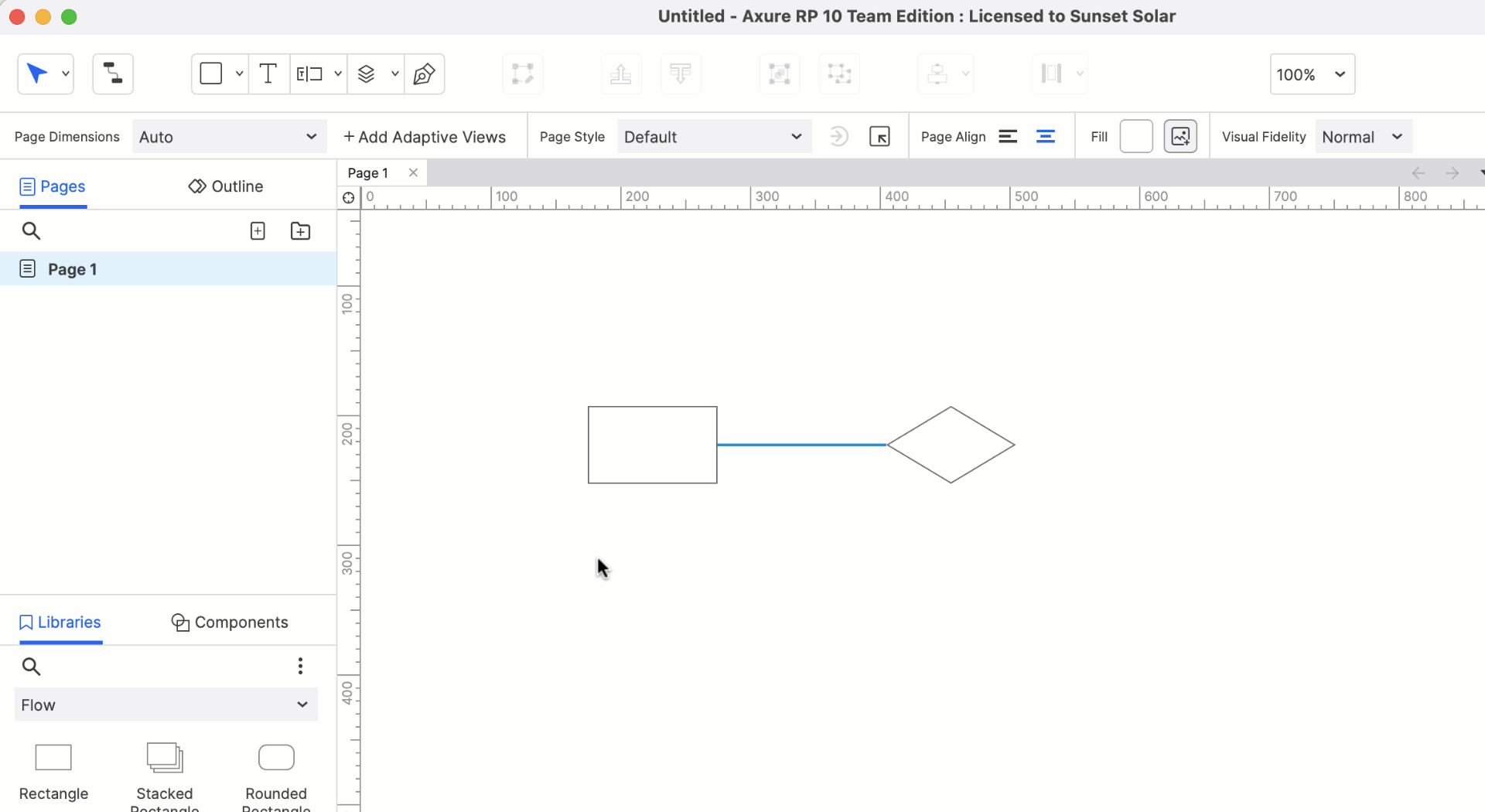The height and width of the screenshot is (812, 1485).
Task: Select the Connector tool
Action: (x=113, y=74)
